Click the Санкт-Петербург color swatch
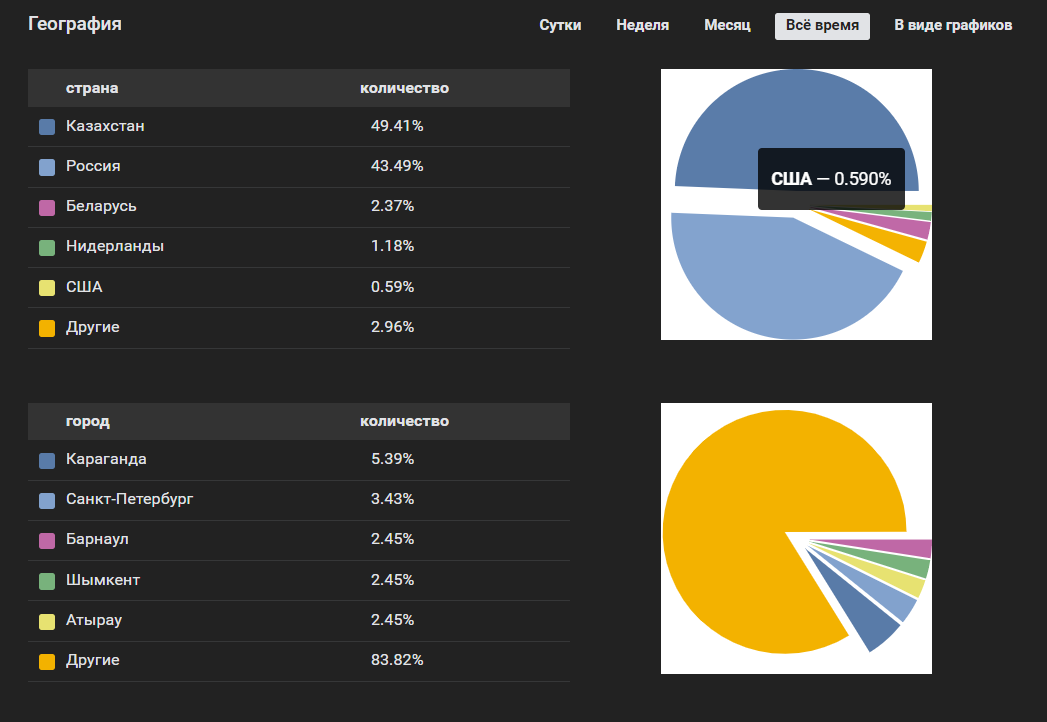The image size is (1047, 722). [x=47, y=500]
